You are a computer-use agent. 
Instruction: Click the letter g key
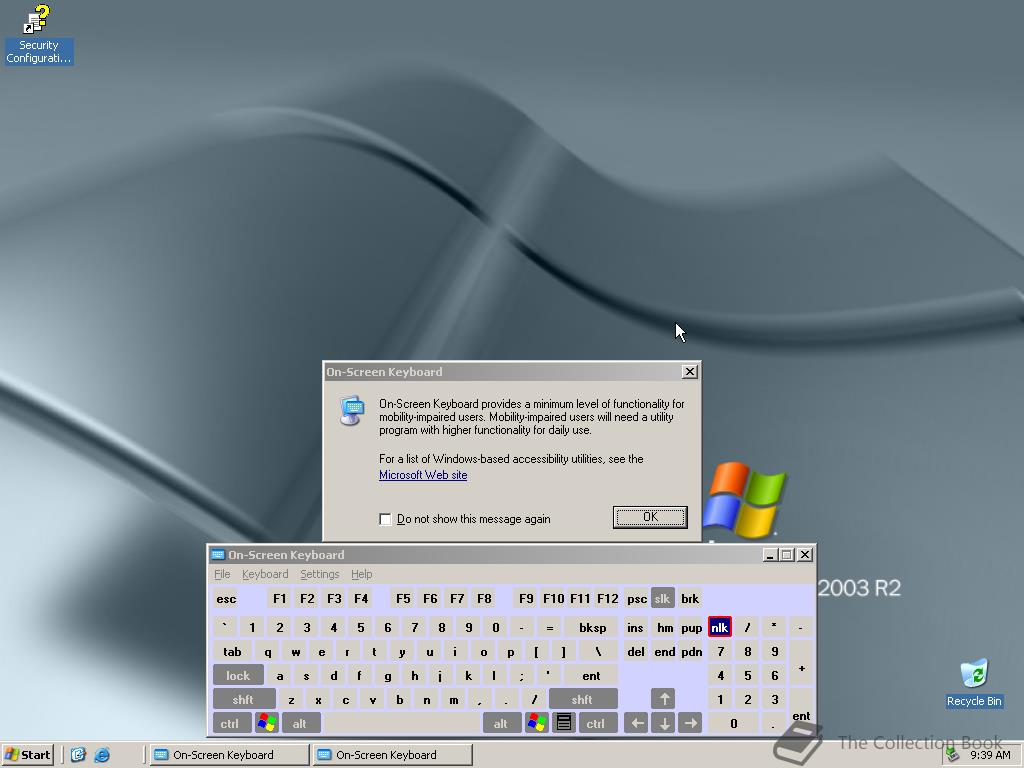click(387, 675)
